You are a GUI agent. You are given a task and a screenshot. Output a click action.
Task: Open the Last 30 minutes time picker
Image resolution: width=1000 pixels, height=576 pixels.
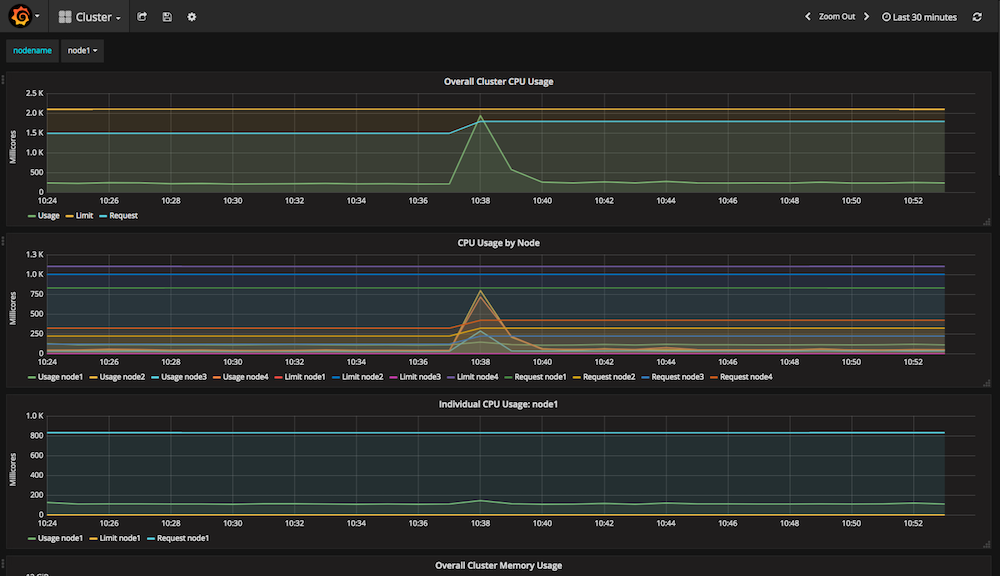[x=919, y=17]
